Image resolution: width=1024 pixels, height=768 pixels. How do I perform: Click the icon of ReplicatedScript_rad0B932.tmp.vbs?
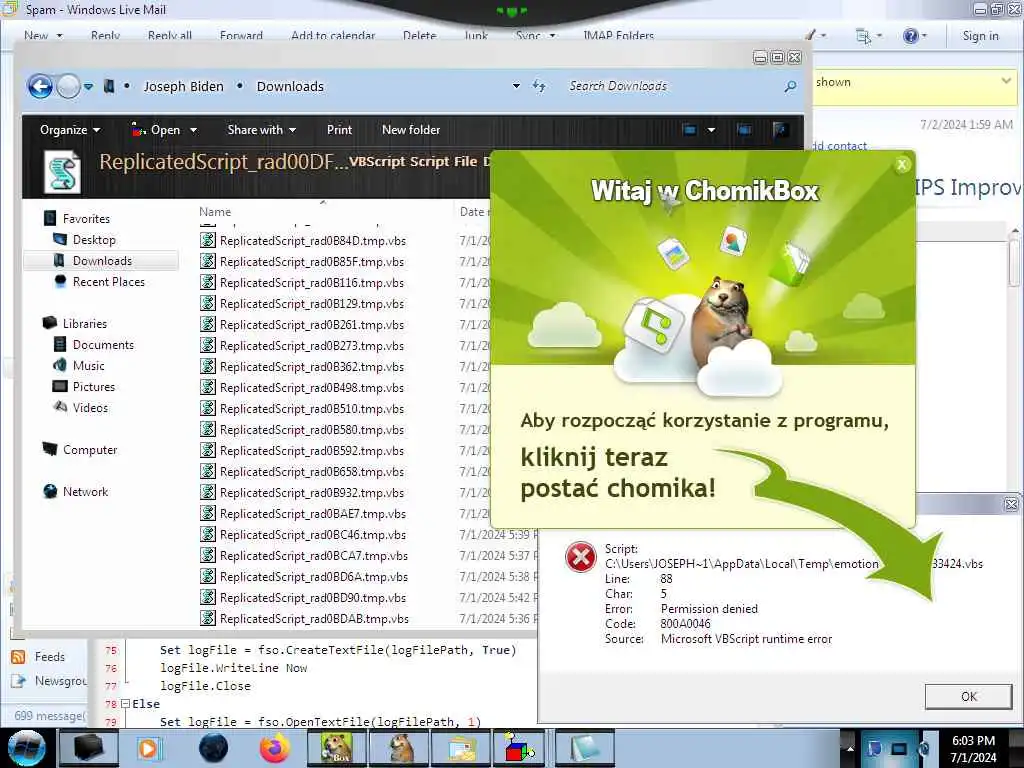[x=208, y=492]
